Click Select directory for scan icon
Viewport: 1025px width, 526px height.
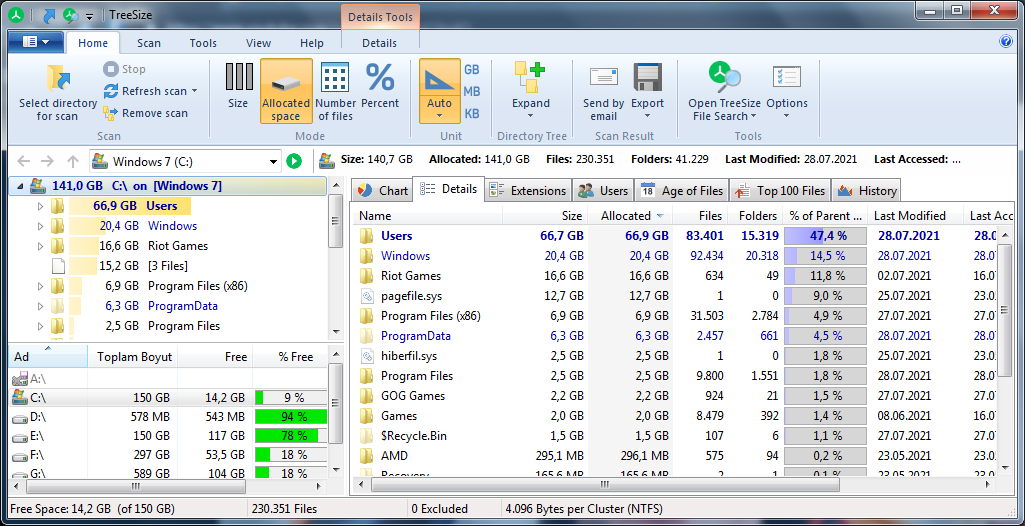(x=58, y=77)
